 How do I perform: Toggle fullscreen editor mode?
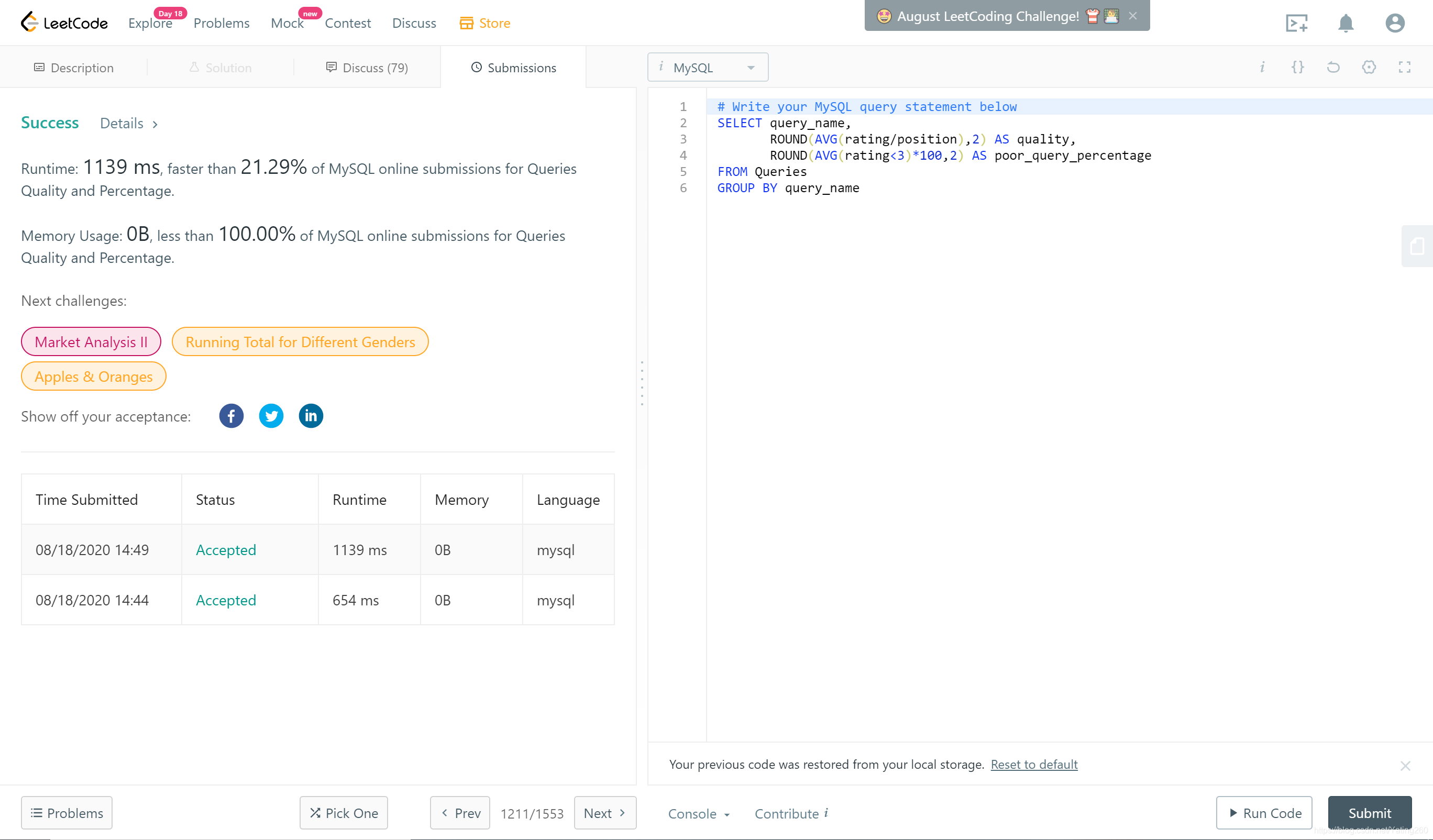(x=1404, y=67)
